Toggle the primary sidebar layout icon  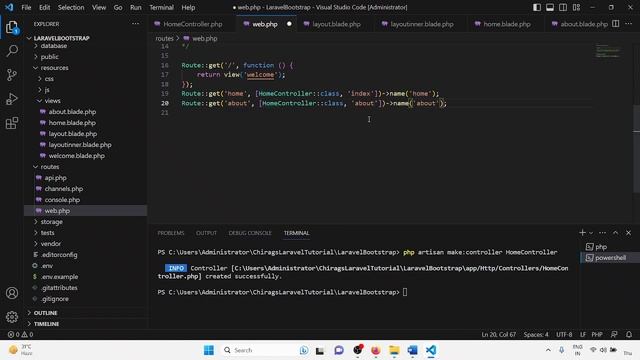pyautogui.click(x=537, y=7)
